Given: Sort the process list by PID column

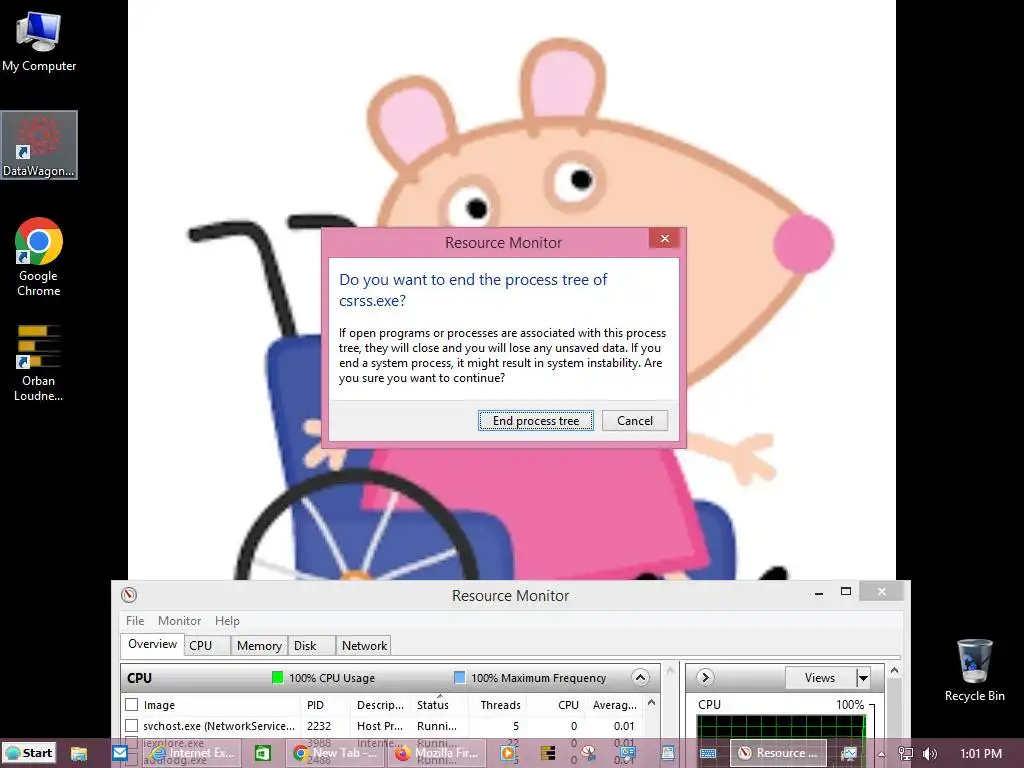Looking at the screenshot, I should click(x=325, y=705).
